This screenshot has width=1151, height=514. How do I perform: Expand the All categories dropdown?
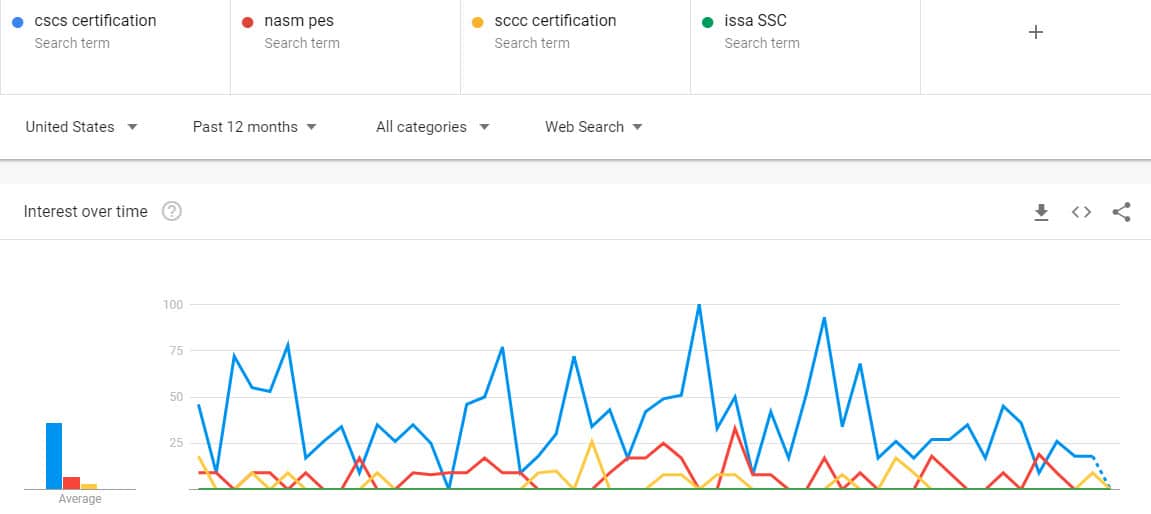click(x=432, y=127)
